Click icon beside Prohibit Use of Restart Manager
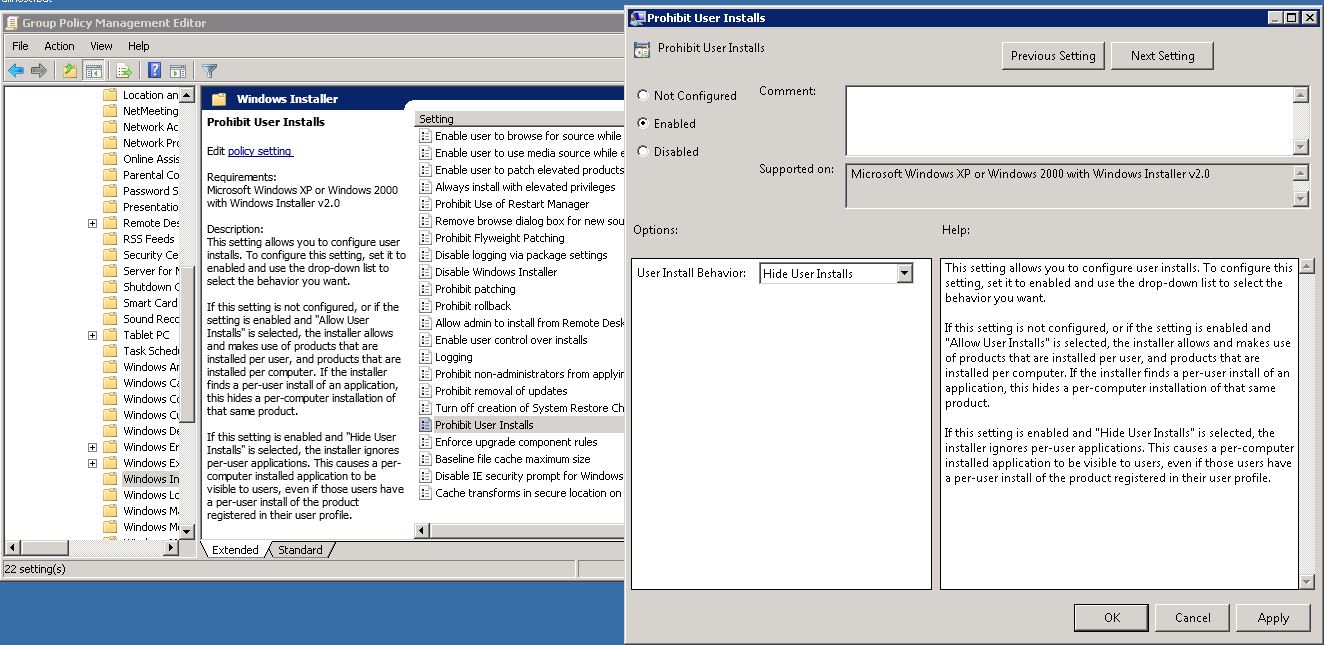The width and height of the screenshot is (1324, 645). coord(426,204)
